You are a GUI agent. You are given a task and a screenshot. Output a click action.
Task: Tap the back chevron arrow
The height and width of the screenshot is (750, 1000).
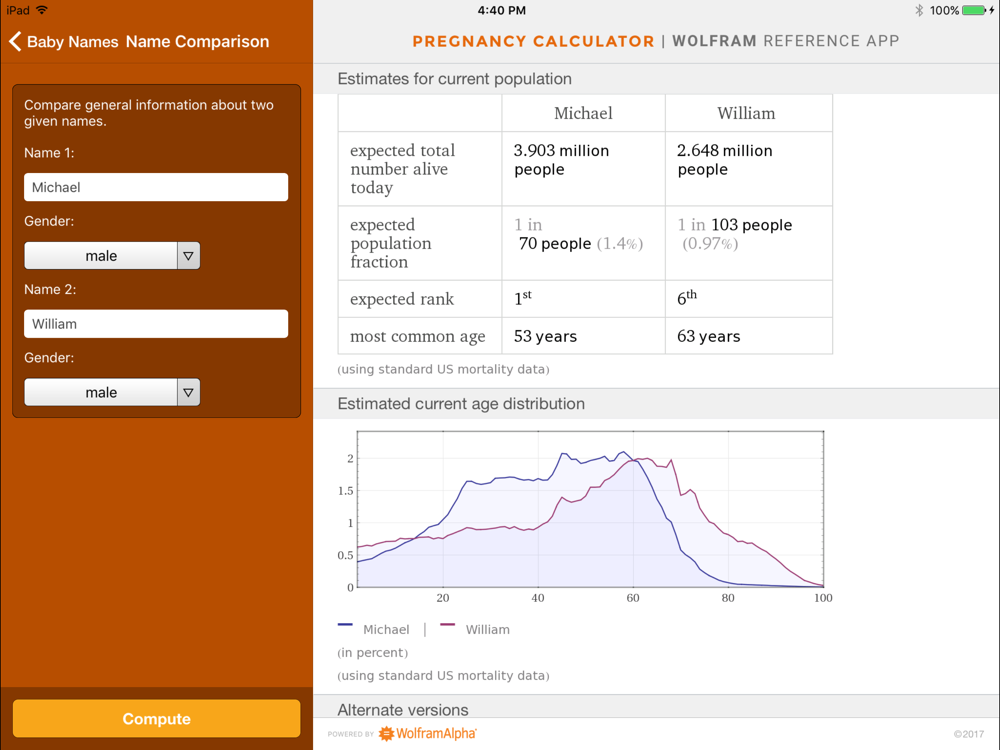(15, 41)
